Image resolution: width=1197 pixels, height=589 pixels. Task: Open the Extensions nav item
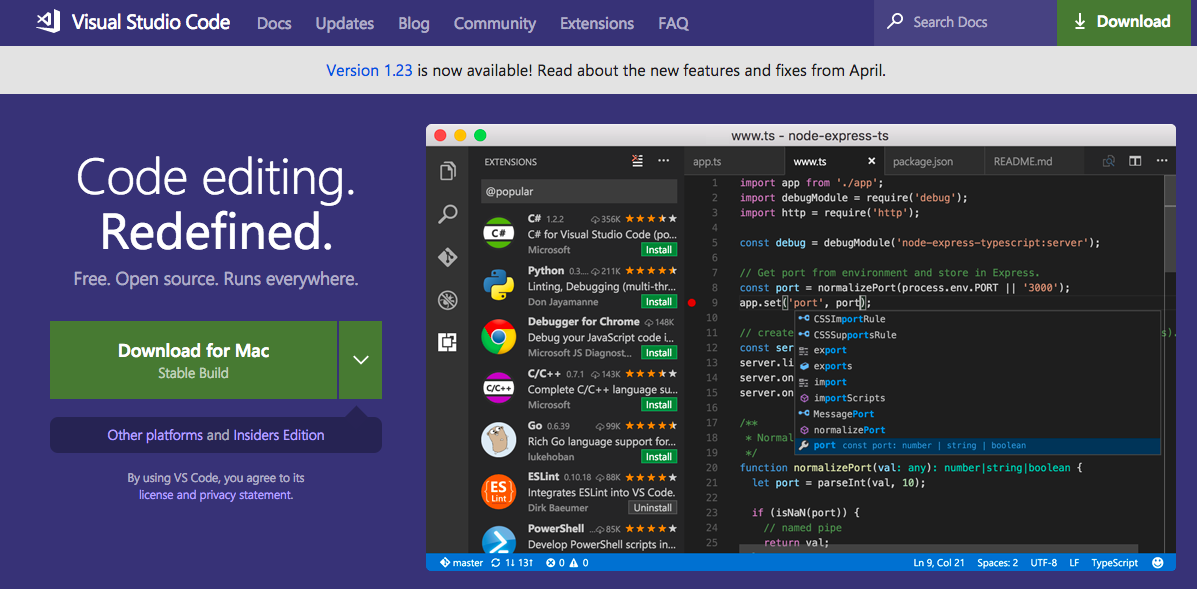point(597,24)
